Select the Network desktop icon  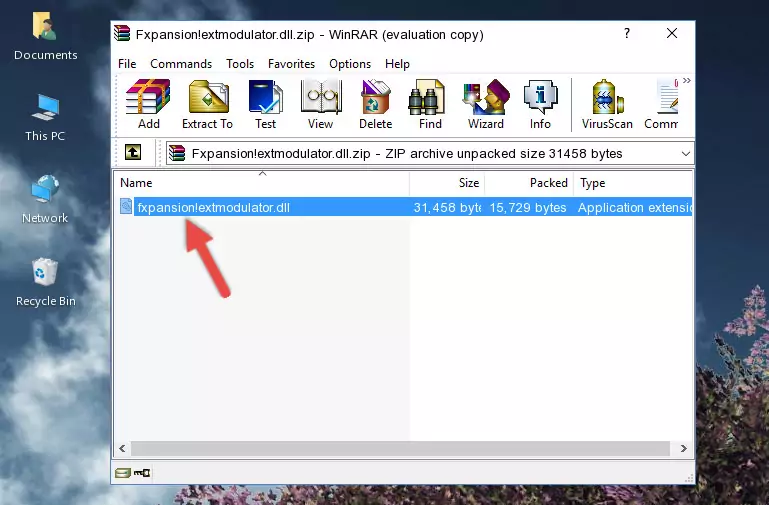tap(45, 199)
